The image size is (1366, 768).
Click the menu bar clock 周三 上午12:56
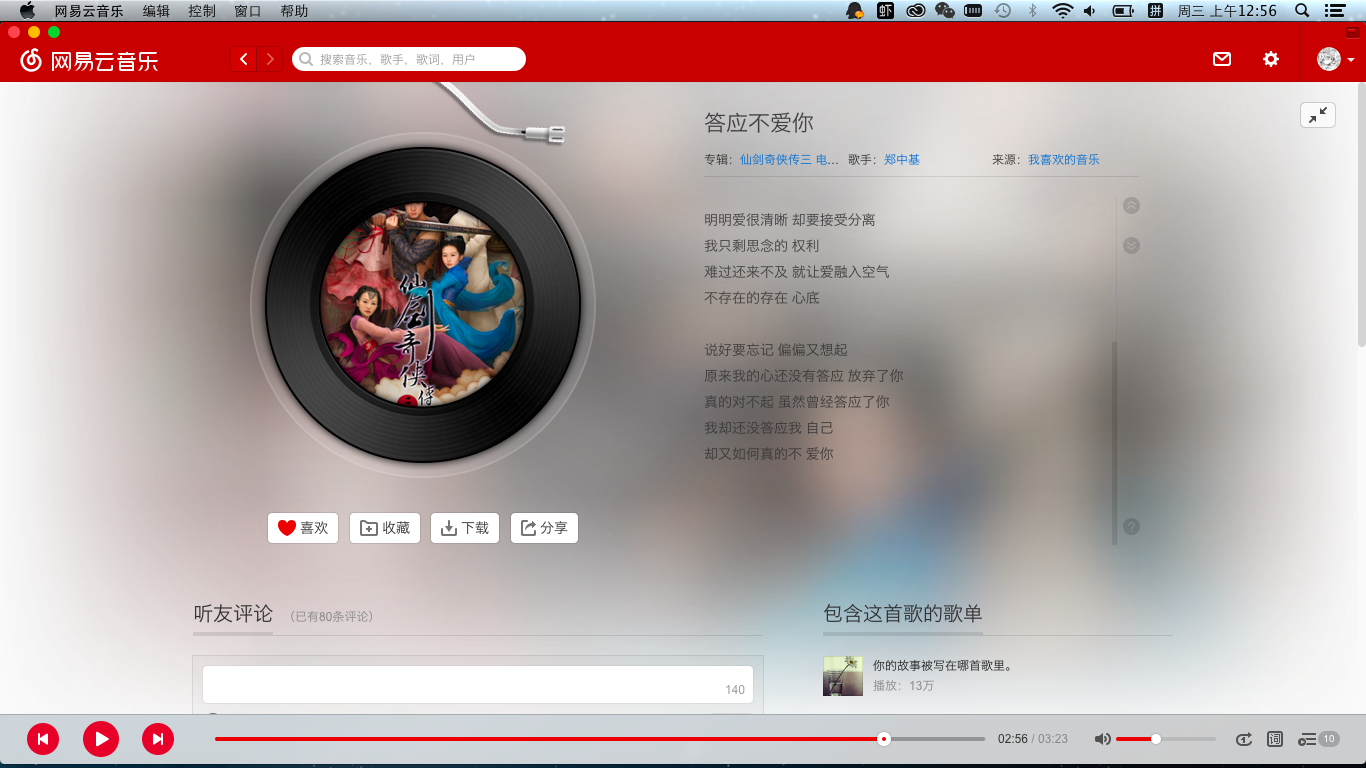tap(1227, 11)
